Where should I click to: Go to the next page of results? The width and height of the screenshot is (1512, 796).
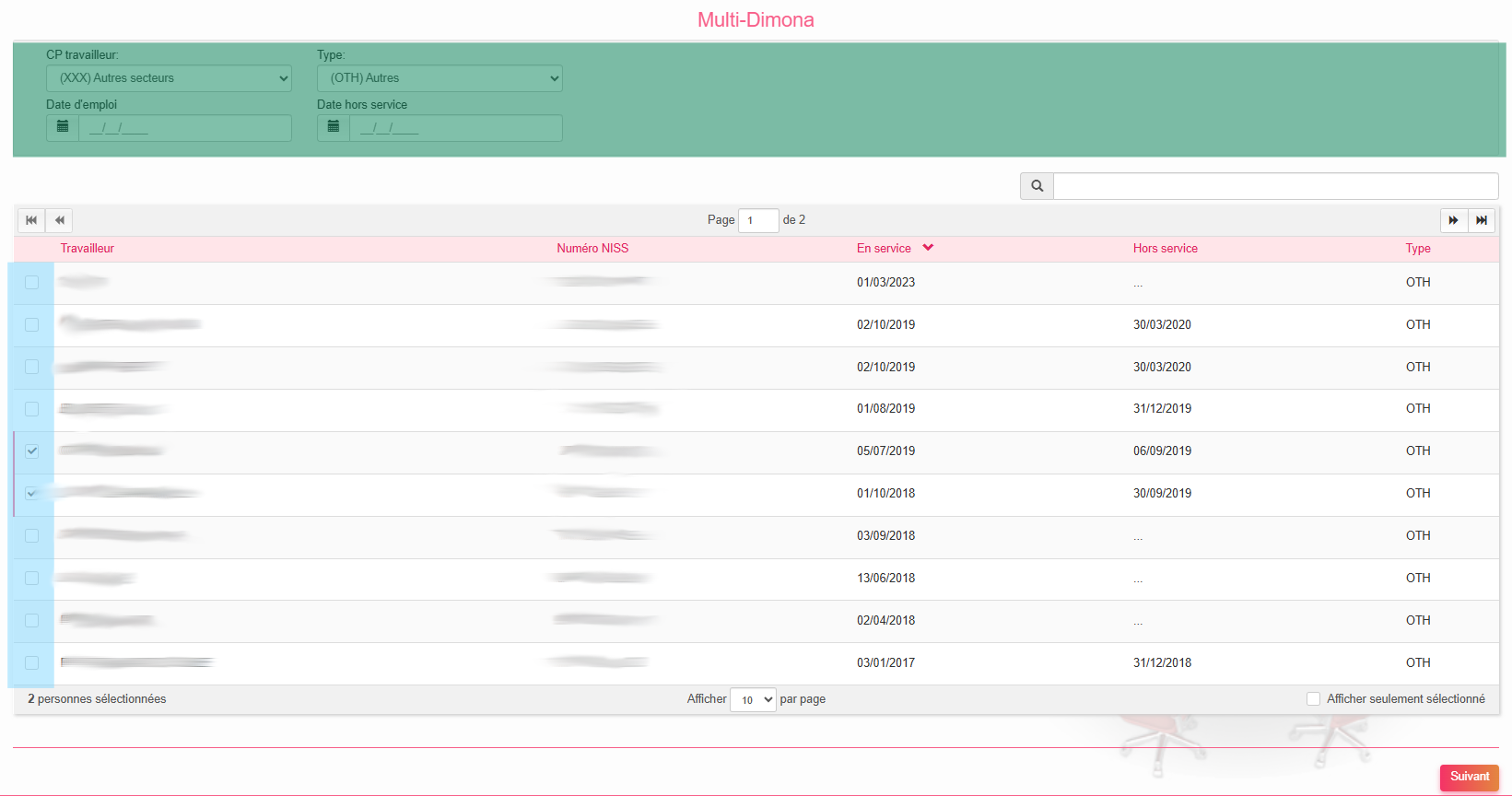pyautogui.click(x=1453, y=220)
